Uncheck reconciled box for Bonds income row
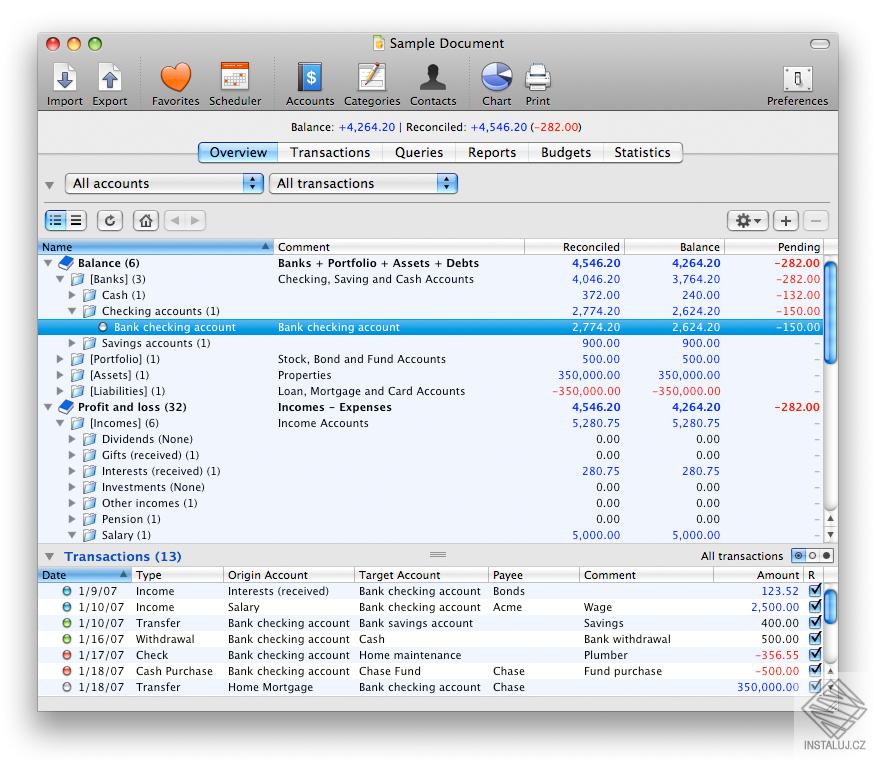 (814, 591)
